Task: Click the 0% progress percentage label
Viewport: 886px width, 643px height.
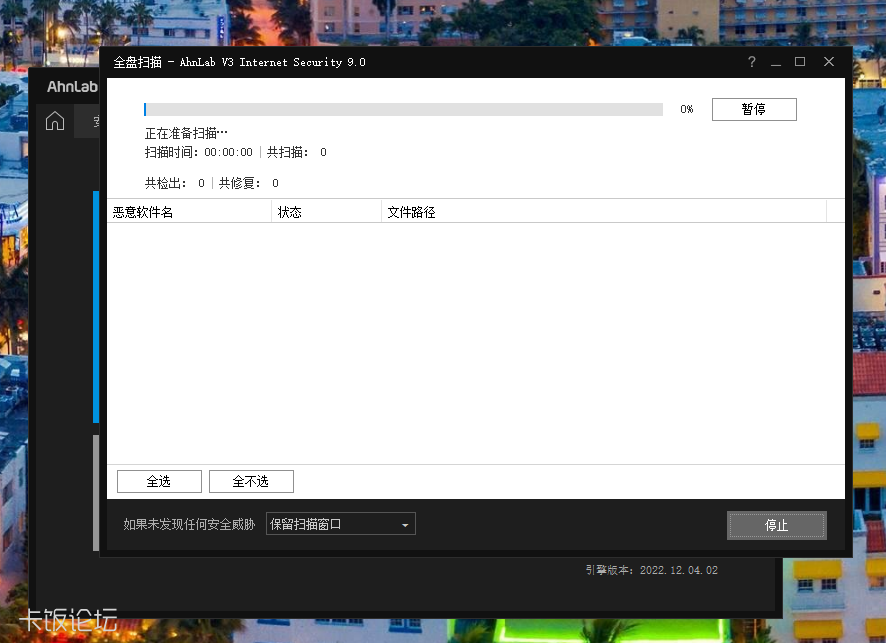Action: (x=685, y=110)
